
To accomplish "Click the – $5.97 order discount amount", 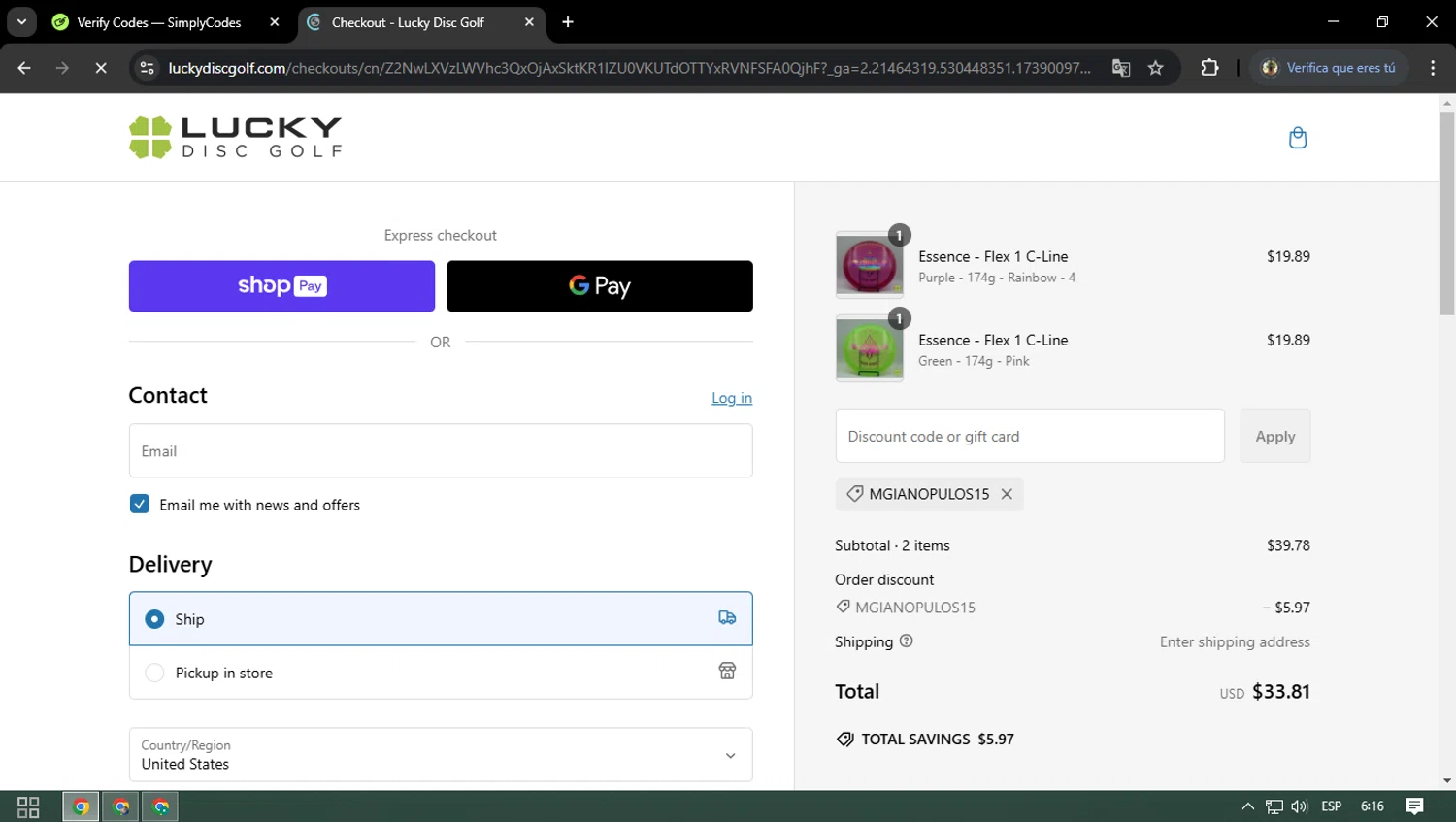I will 1286,608.
